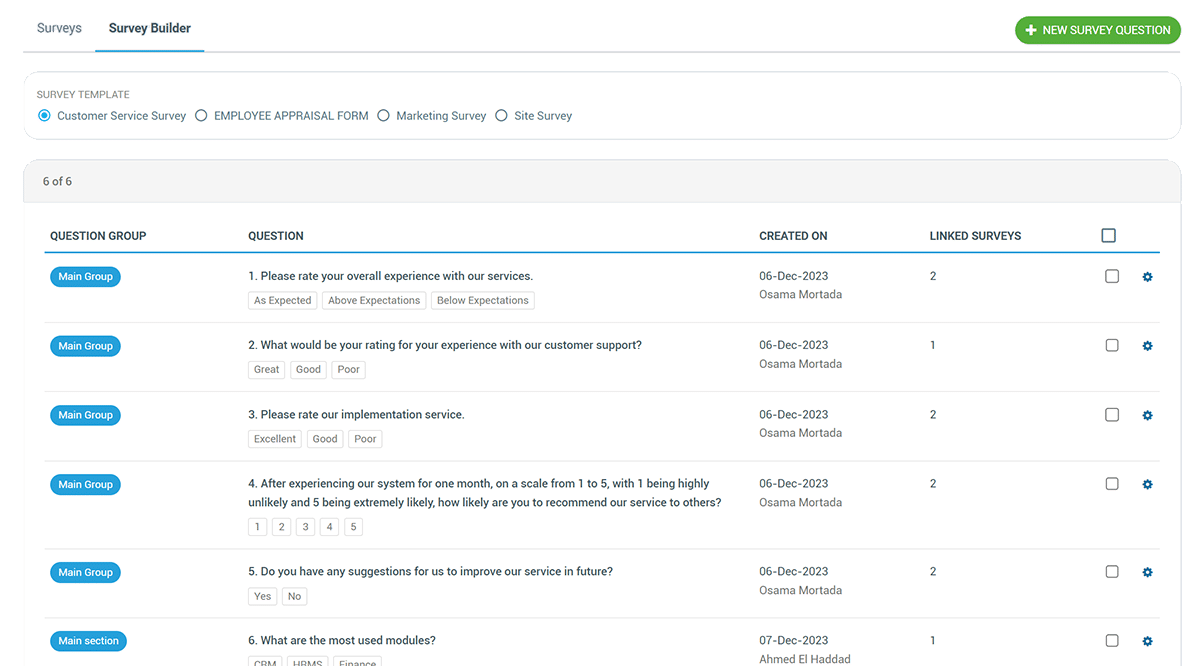Select the Great answer option chip
The height and width of the screenshot is (666, 1200).
tap(266, 369)
